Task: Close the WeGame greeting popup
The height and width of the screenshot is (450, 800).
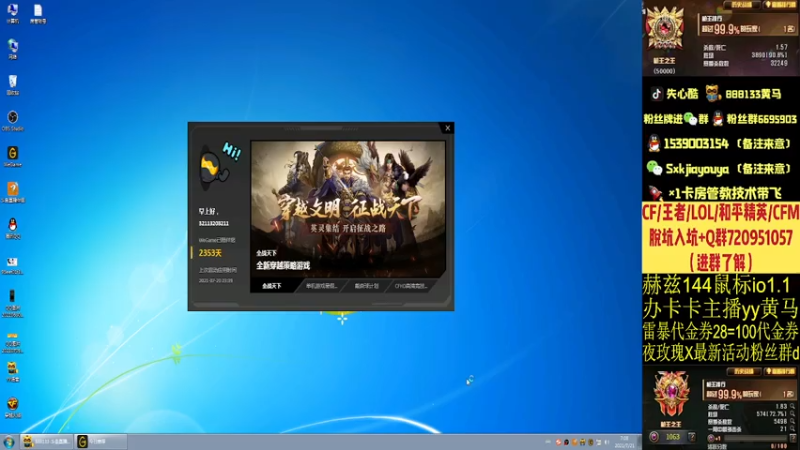Action: tap(447, 128)
